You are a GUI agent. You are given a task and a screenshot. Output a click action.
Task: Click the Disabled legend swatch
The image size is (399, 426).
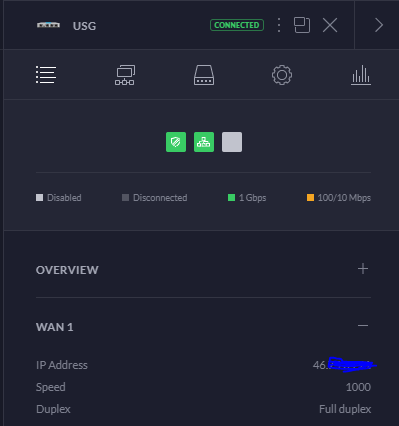tap(40, 198)
